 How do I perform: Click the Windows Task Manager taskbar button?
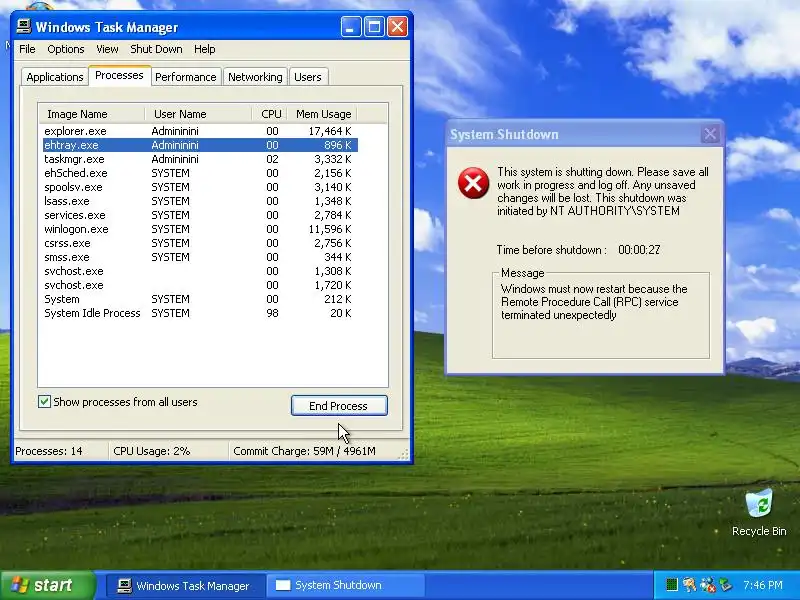pos(185,585)
